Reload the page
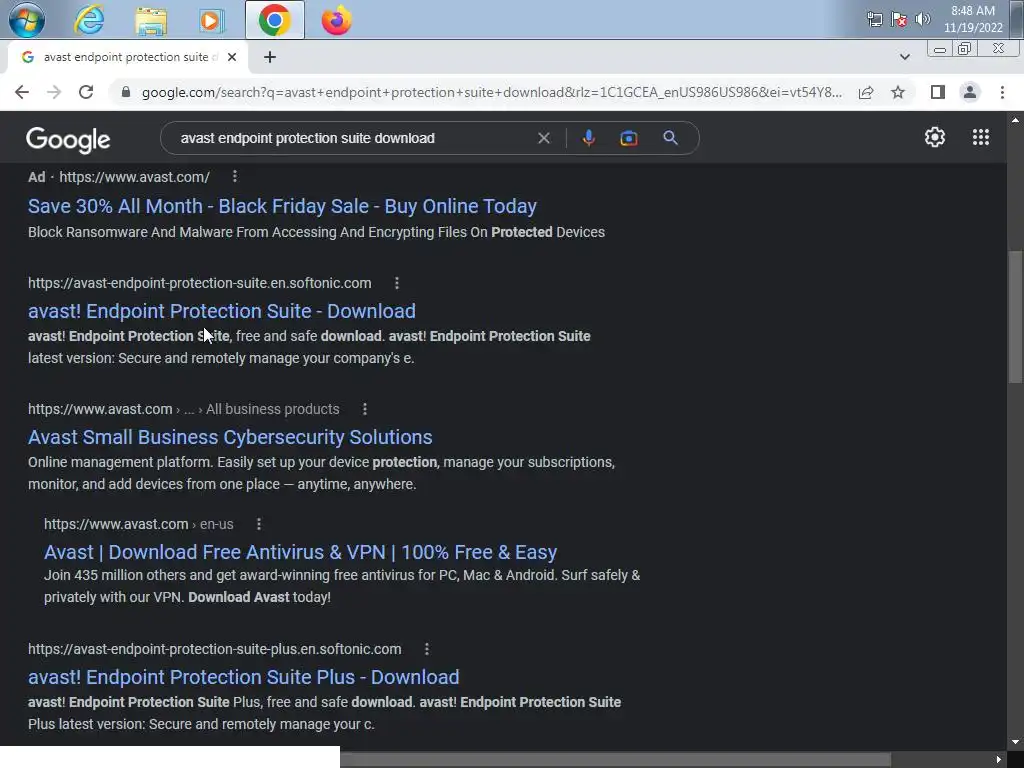Image resolution: width=1024 pixels, height=768 pixels. coord(86,92)
